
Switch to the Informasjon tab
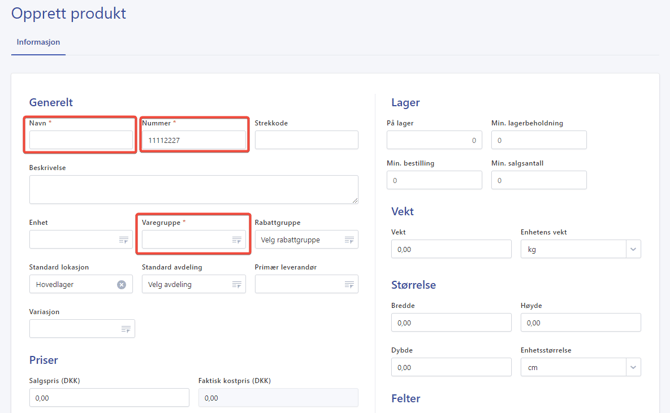(x=38, y=42)
